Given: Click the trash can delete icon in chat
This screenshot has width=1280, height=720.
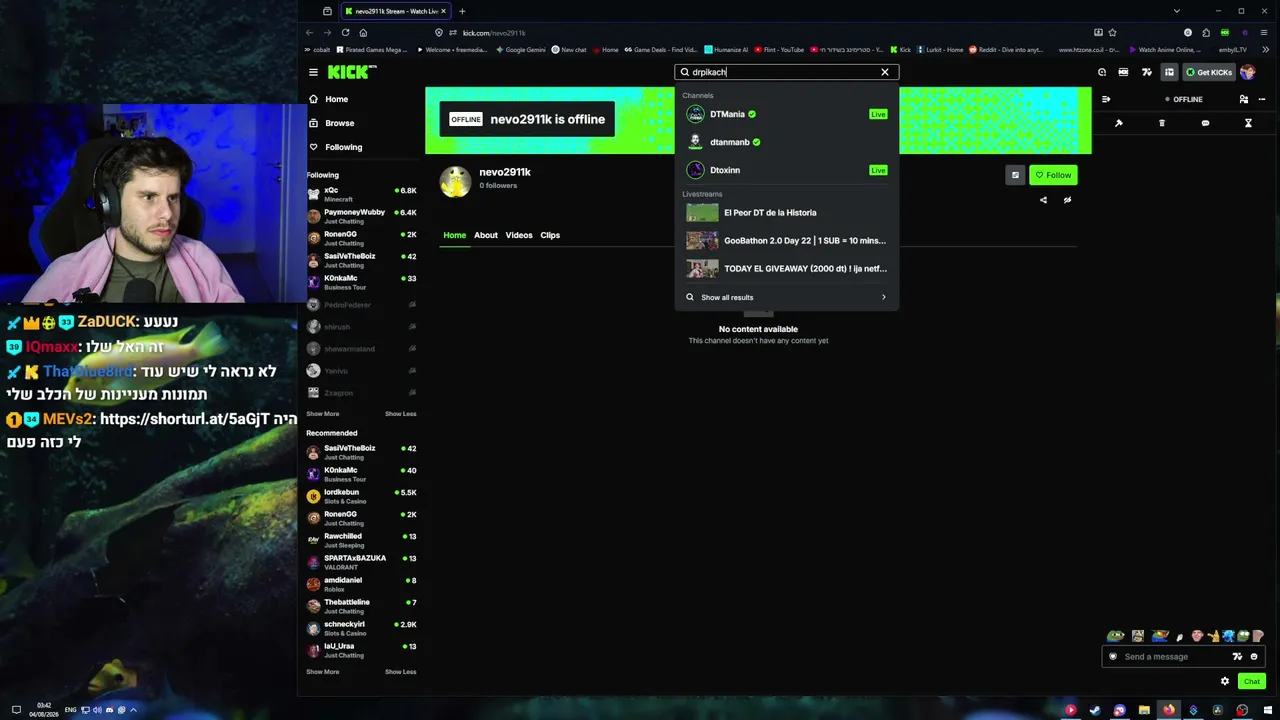Looking at the screenshot, I should (1162, 123).
